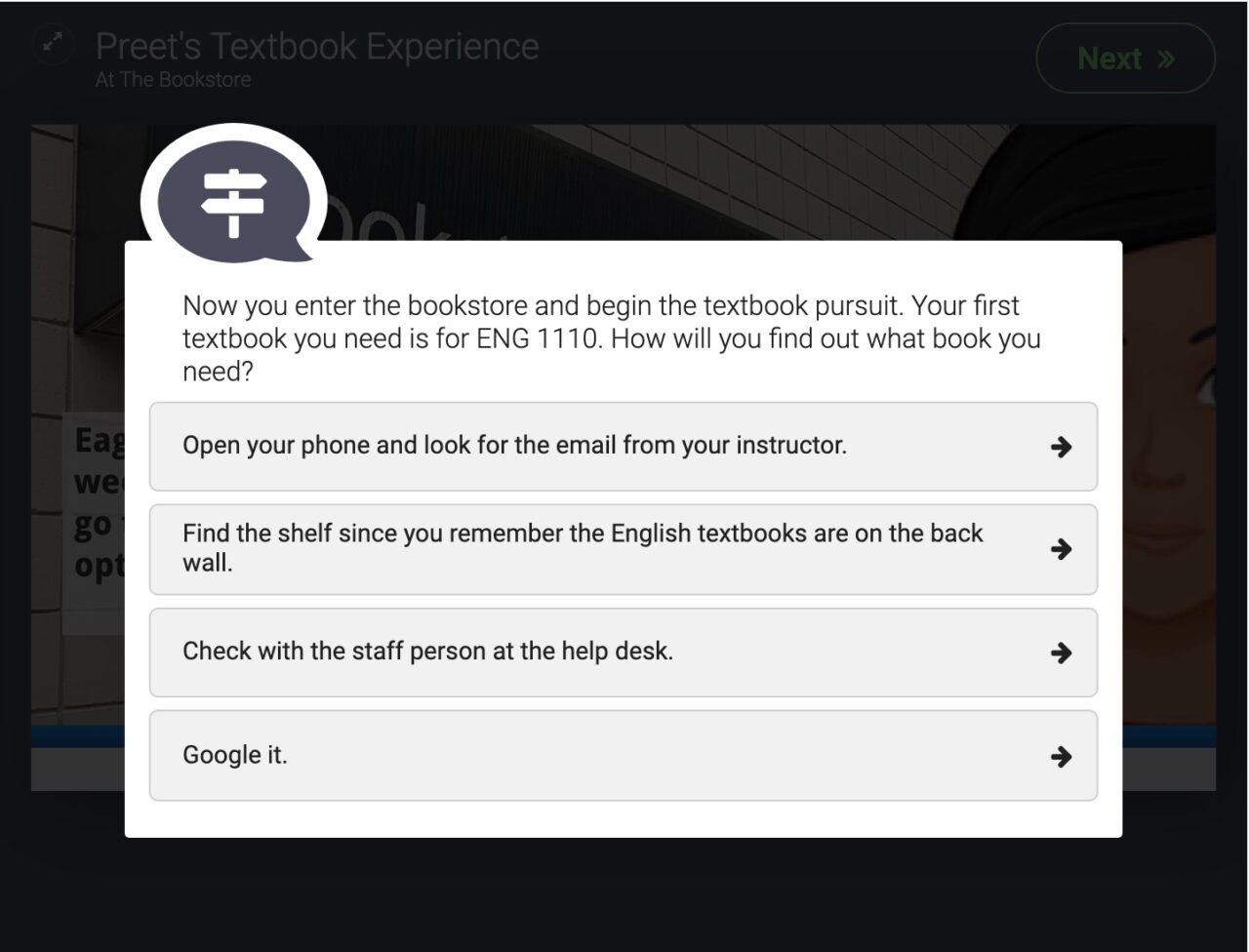Click the ENG 1110 question text
1249x952 pixels.
click(x=612, y=338)
